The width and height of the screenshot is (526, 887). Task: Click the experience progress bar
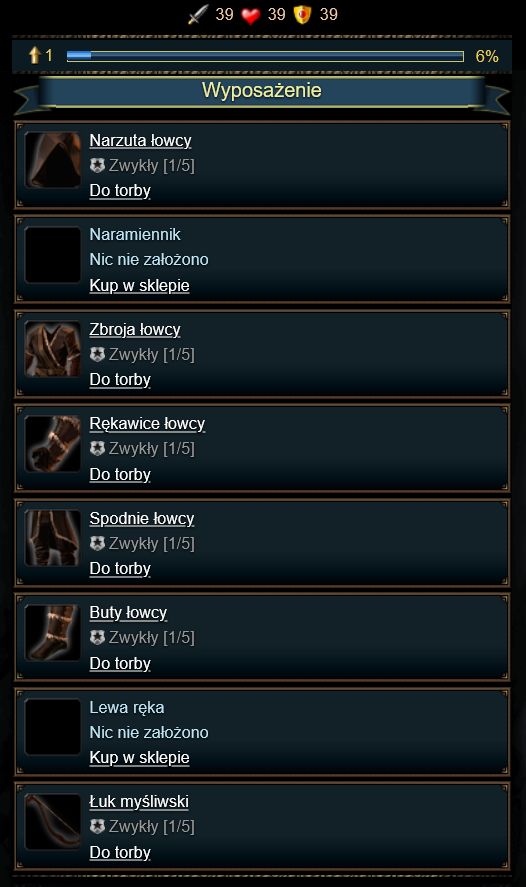(x=265, y=55)
